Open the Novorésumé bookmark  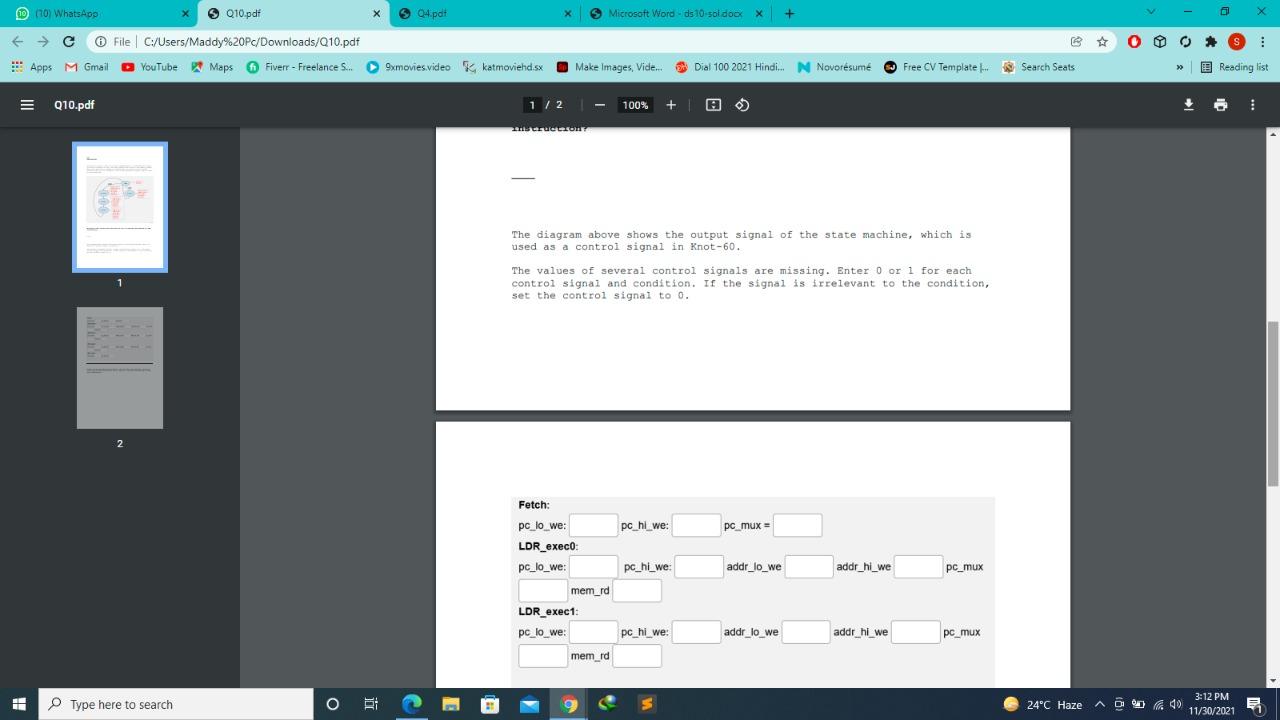coord(834,67)
